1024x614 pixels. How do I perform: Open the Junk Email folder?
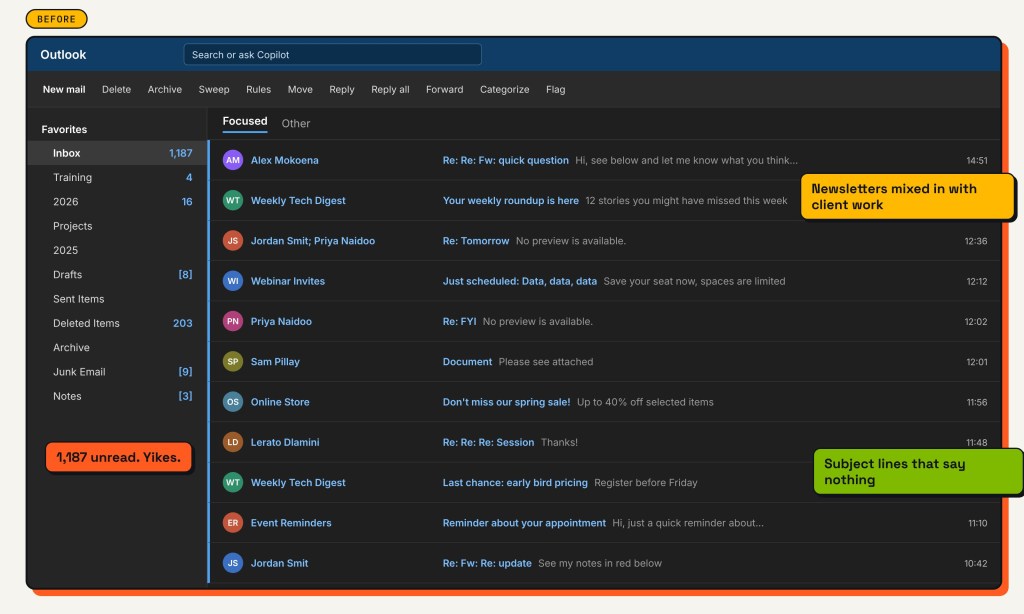pyautogui.click(x=118, y=372)
